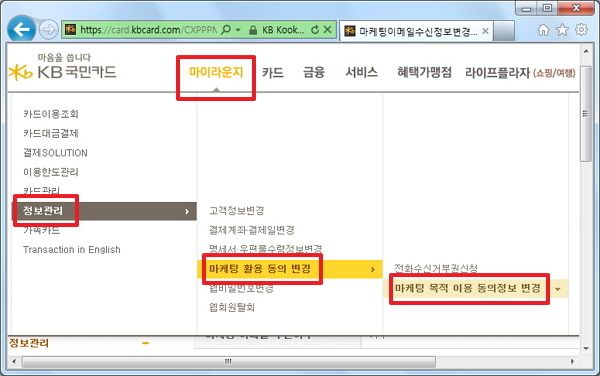
Task: Choose 마케팅 활용 동의 변경 submenu item
Action: click(x=260, y=269)
